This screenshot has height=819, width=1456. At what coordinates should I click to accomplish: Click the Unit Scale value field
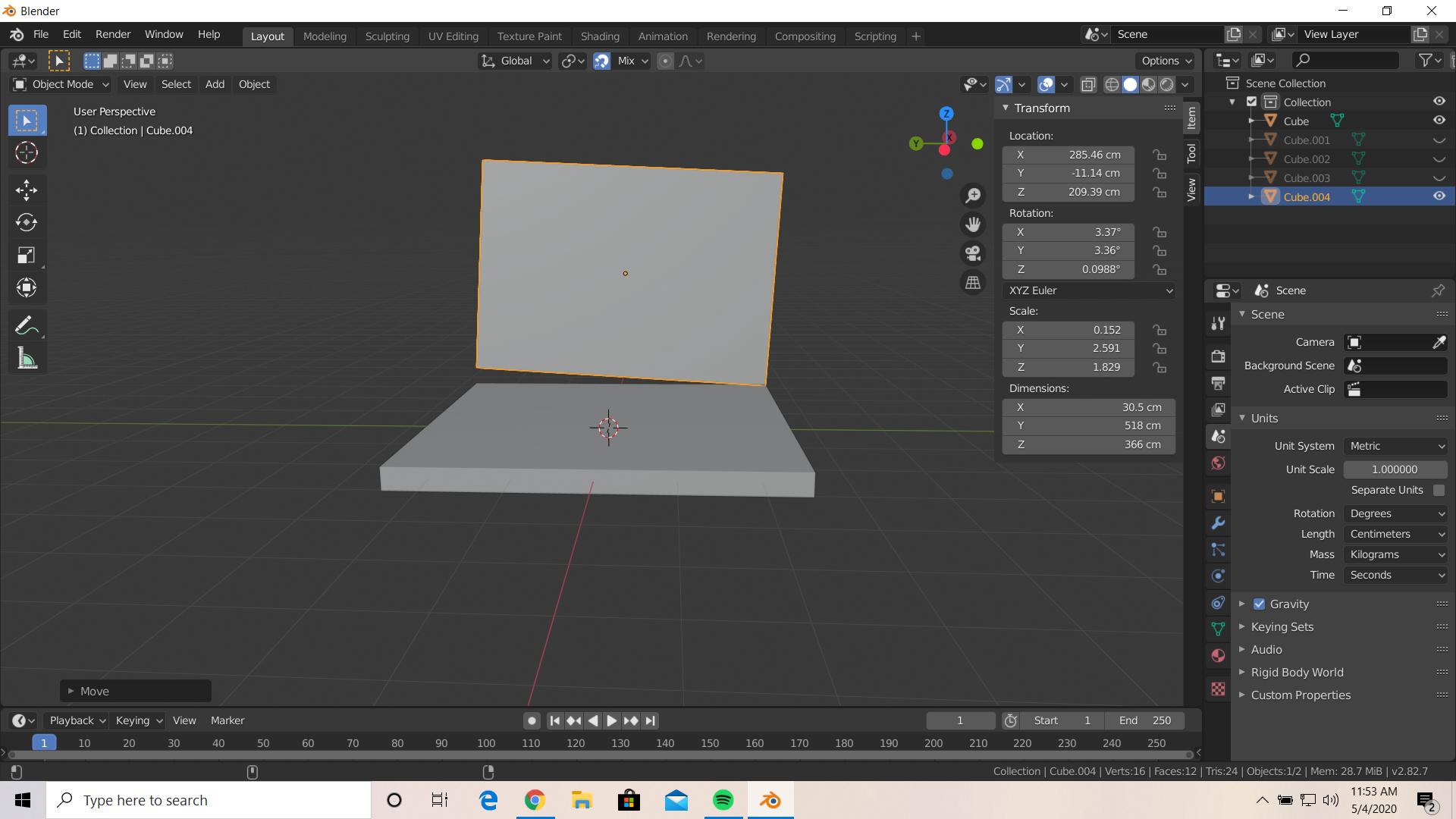click(1395, 469)
